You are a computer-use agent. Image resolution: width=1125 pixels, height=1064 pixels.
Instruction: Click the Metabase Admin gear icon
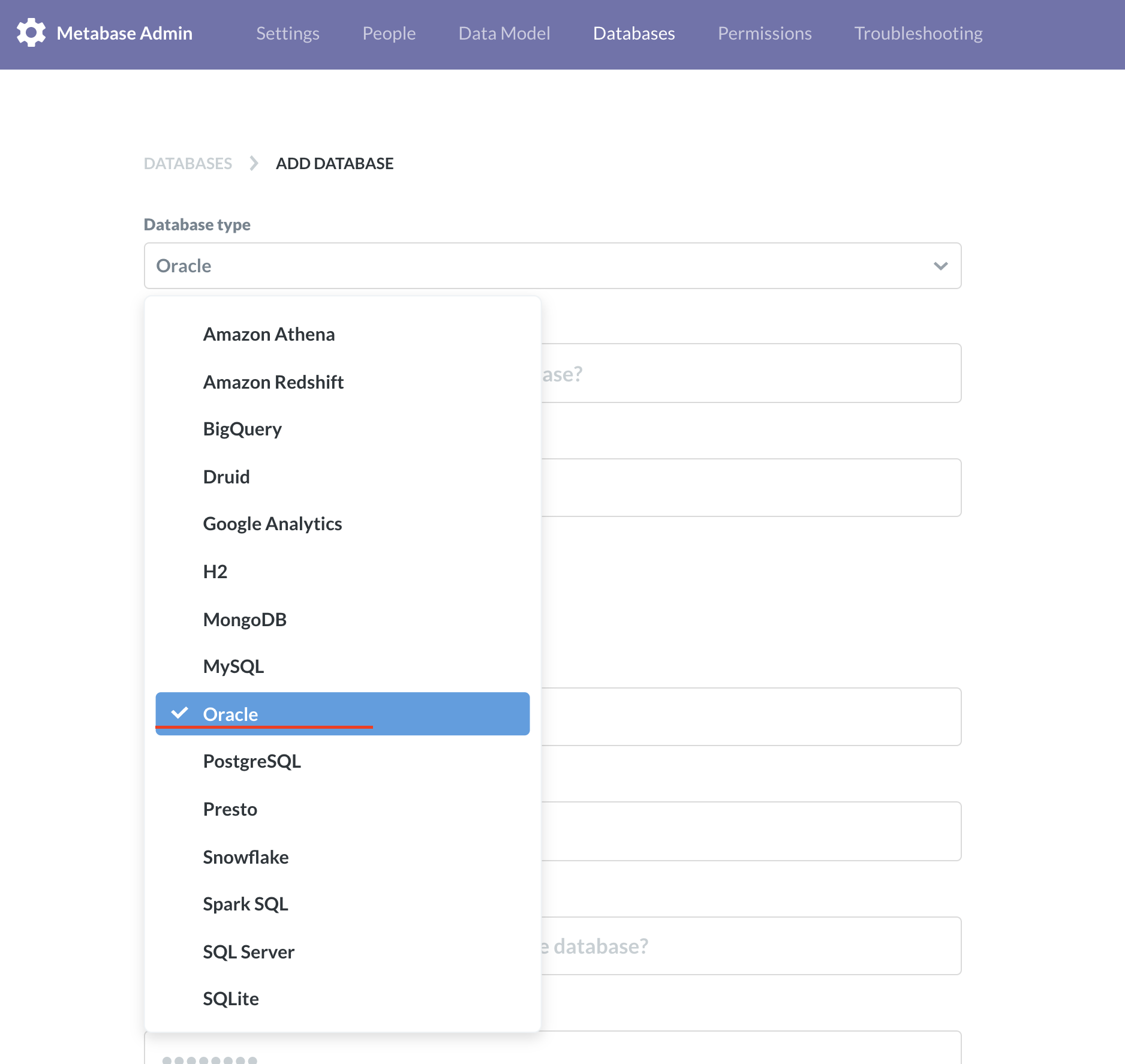click(31, 33)
